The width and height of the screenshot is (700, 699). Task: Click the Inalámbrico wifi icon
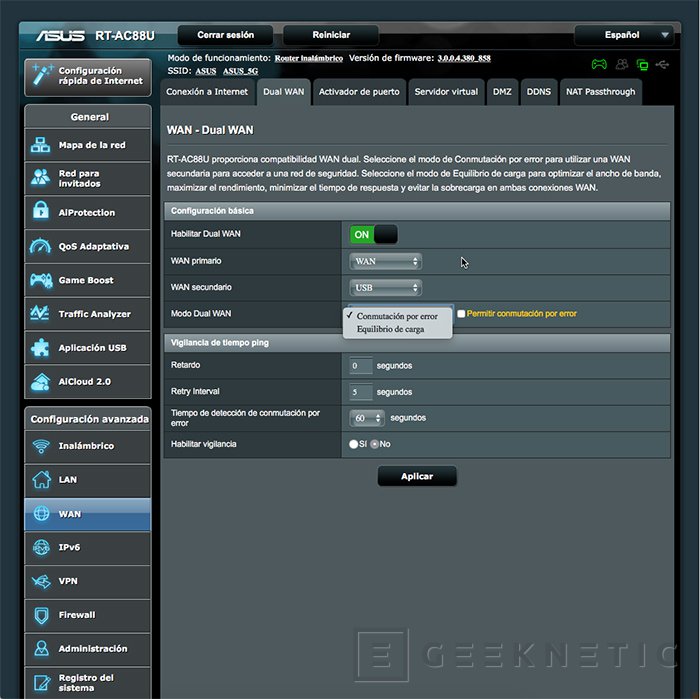42,445
